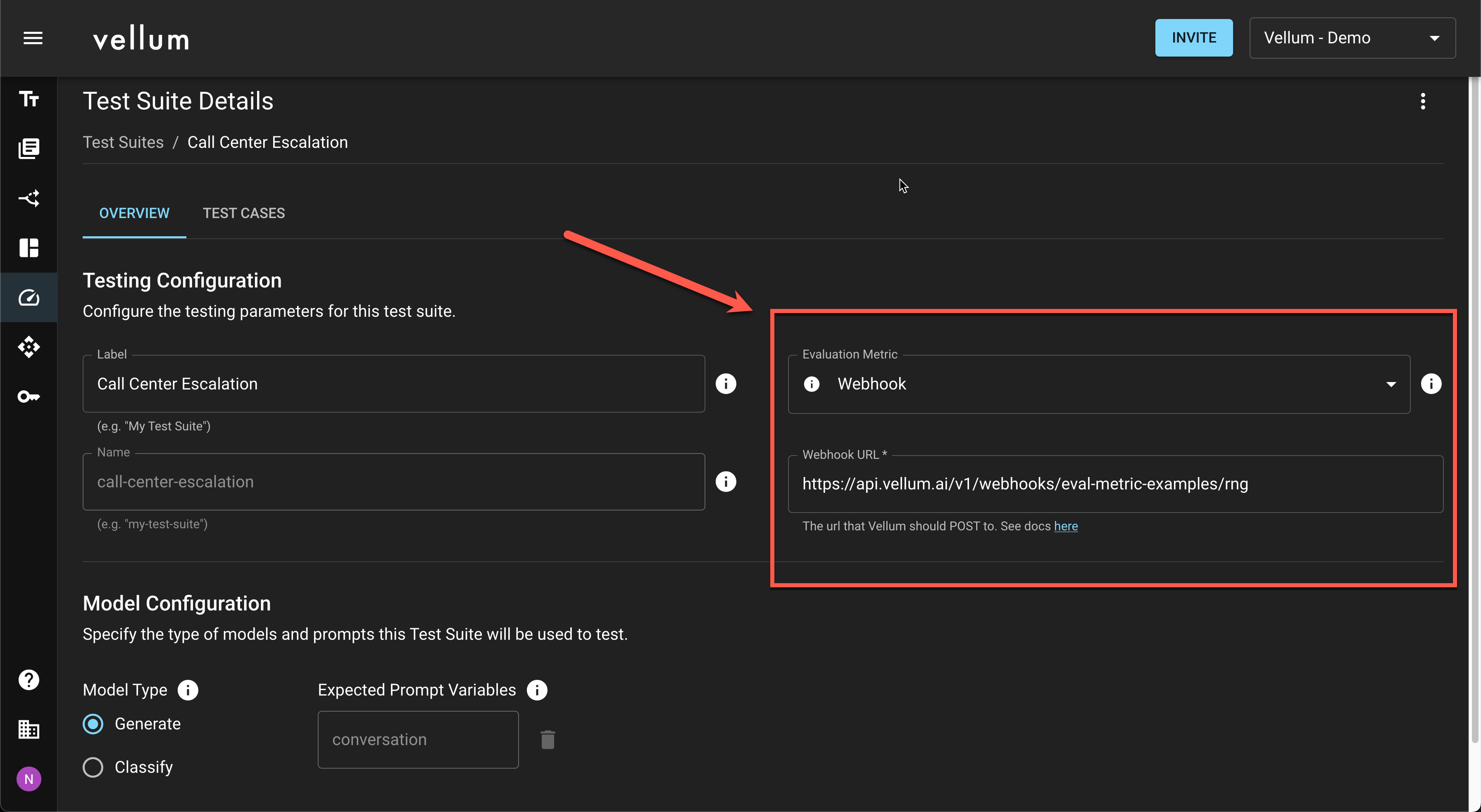1481x812 pixels.
Task: Switch to the Test Cases tab
Action: tap(244, 213)
